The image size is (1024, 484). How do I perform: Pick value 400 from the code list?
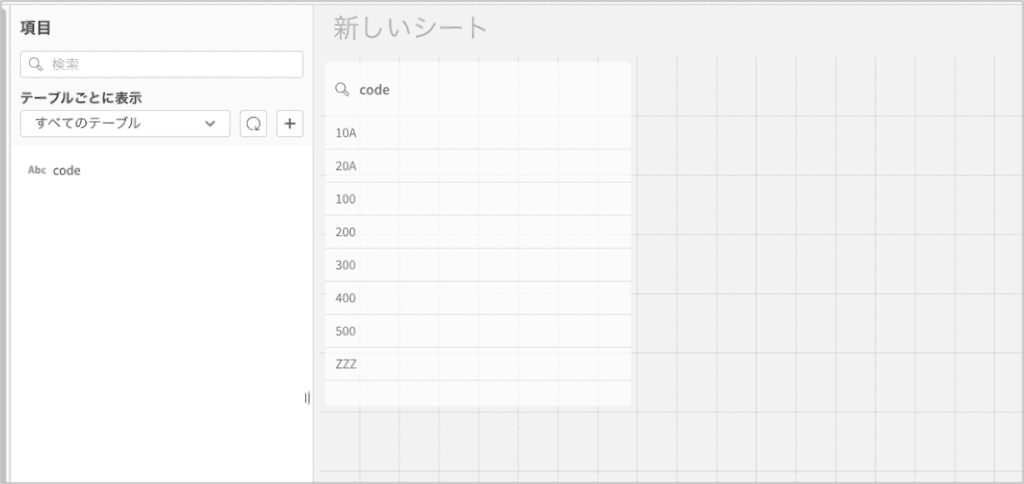346,298
